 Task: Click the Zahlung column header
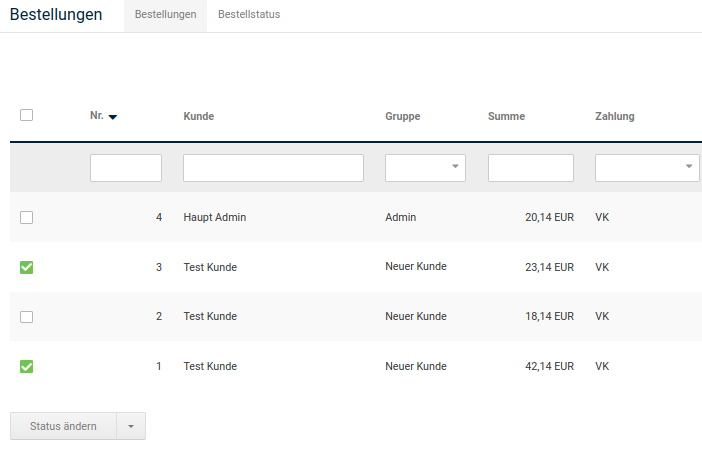click(x=614, y=116)
